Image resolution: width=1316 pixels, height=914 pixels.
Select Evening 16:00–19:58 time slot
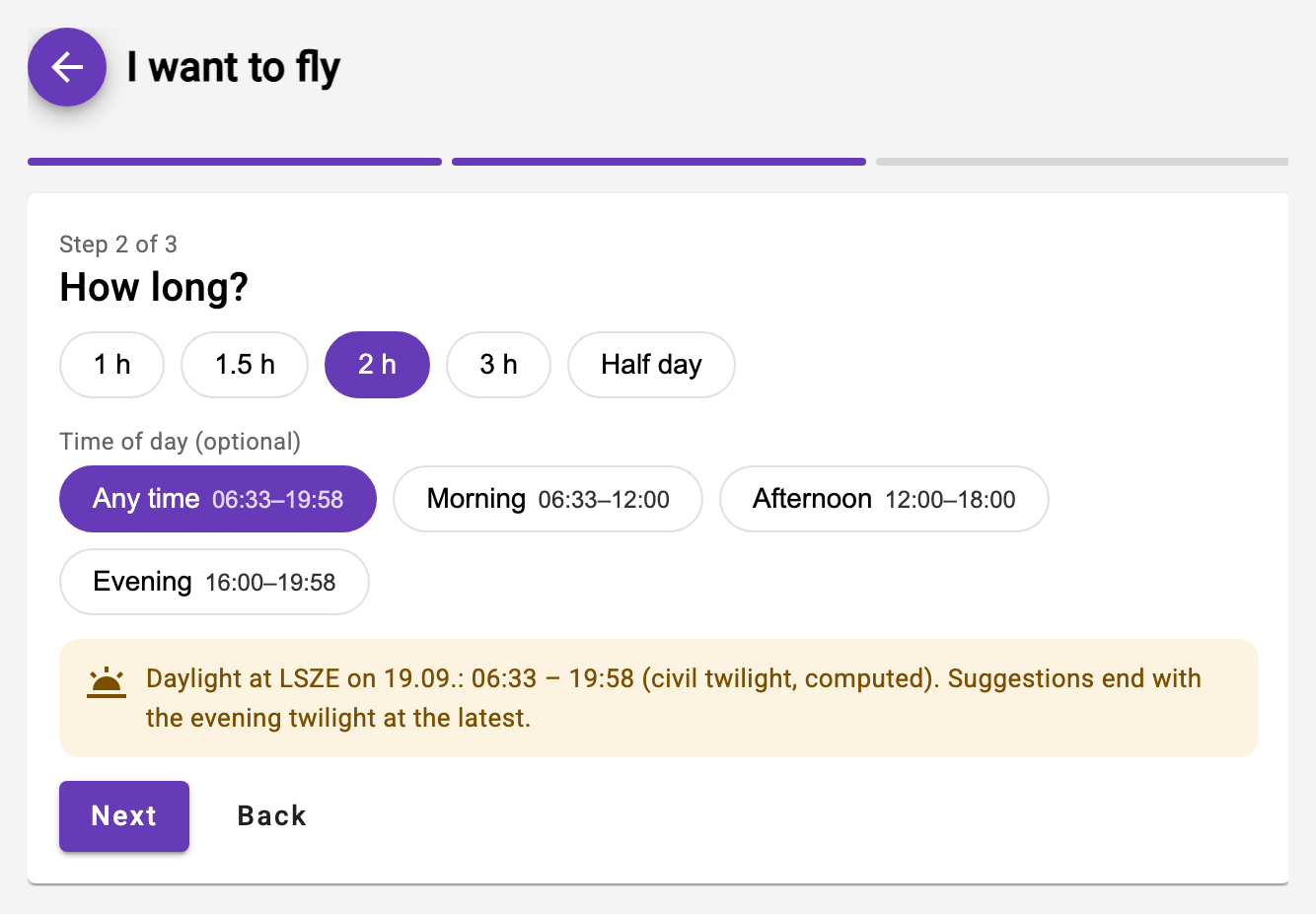tap(215, 582)
